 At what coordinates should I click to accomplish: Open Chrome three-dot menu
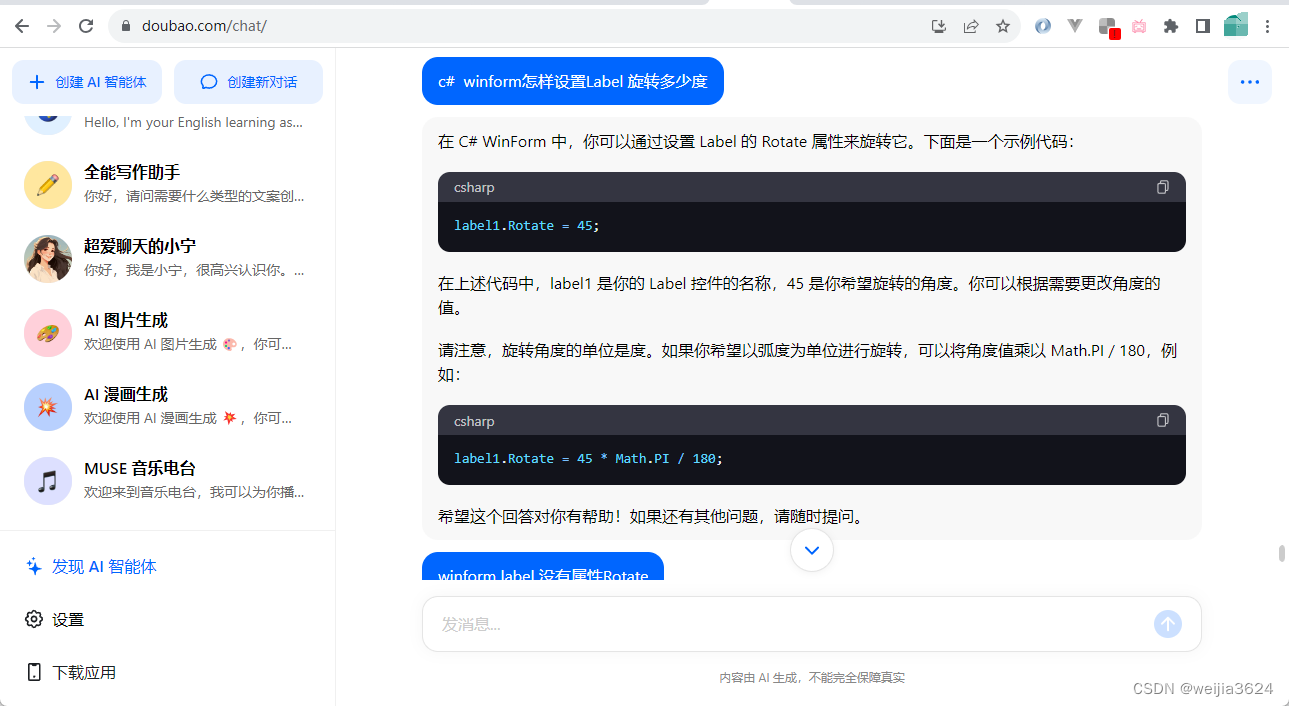(1268, 27)
